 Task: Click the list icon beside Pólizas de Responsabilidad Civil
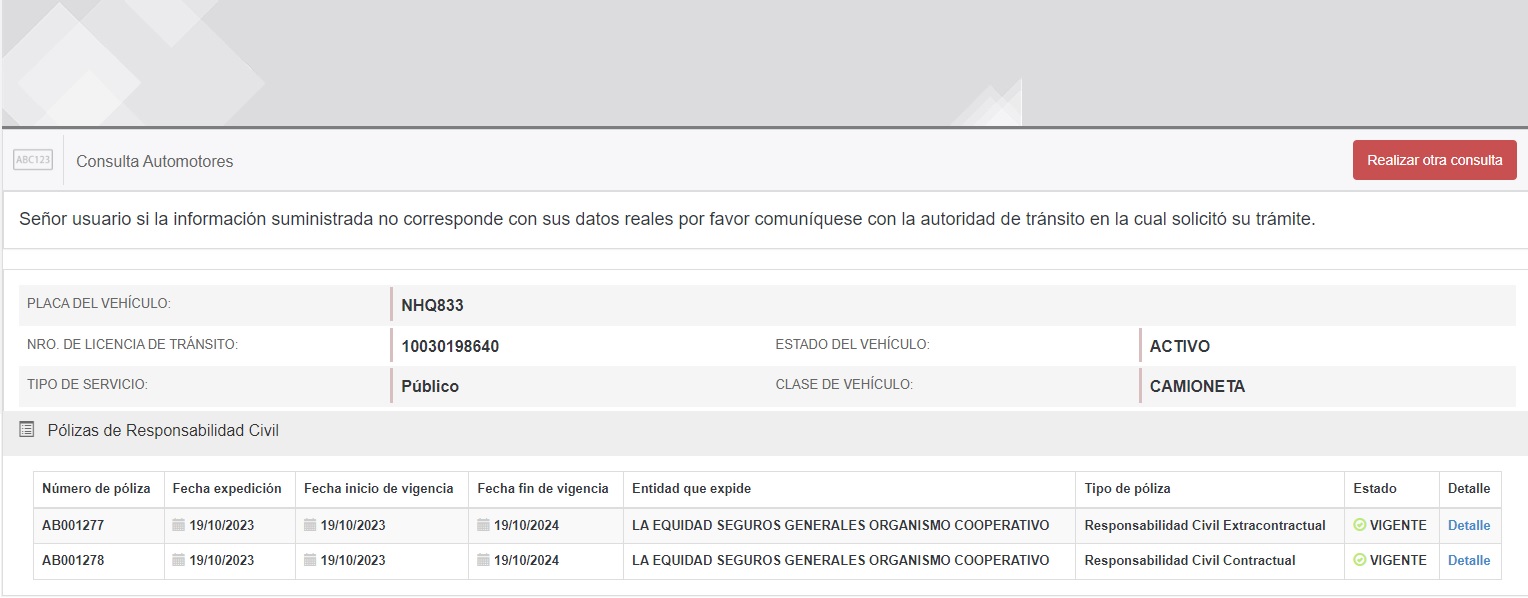coord(27,431)
